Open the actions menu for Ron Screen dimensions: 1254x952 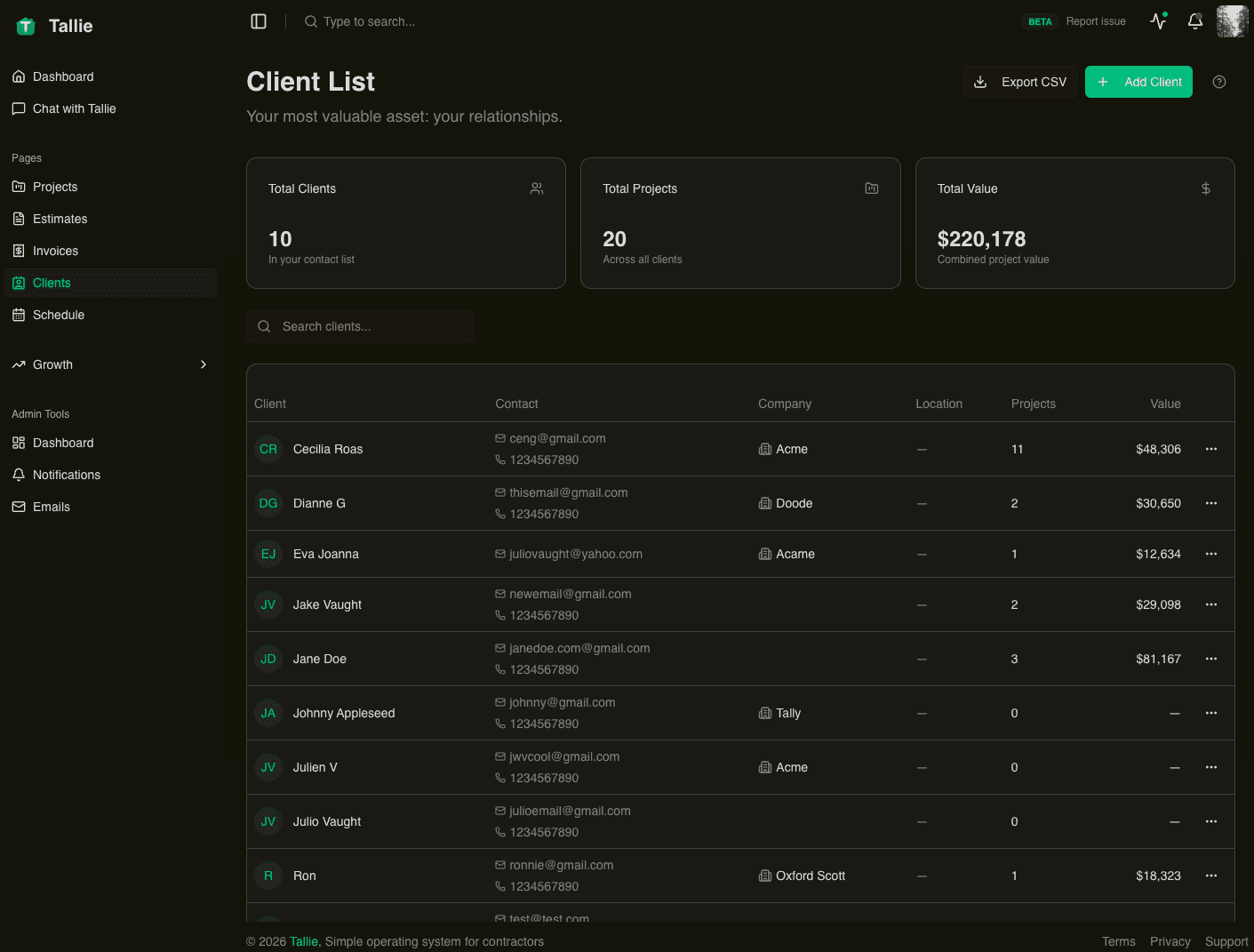coord(1210,876)
